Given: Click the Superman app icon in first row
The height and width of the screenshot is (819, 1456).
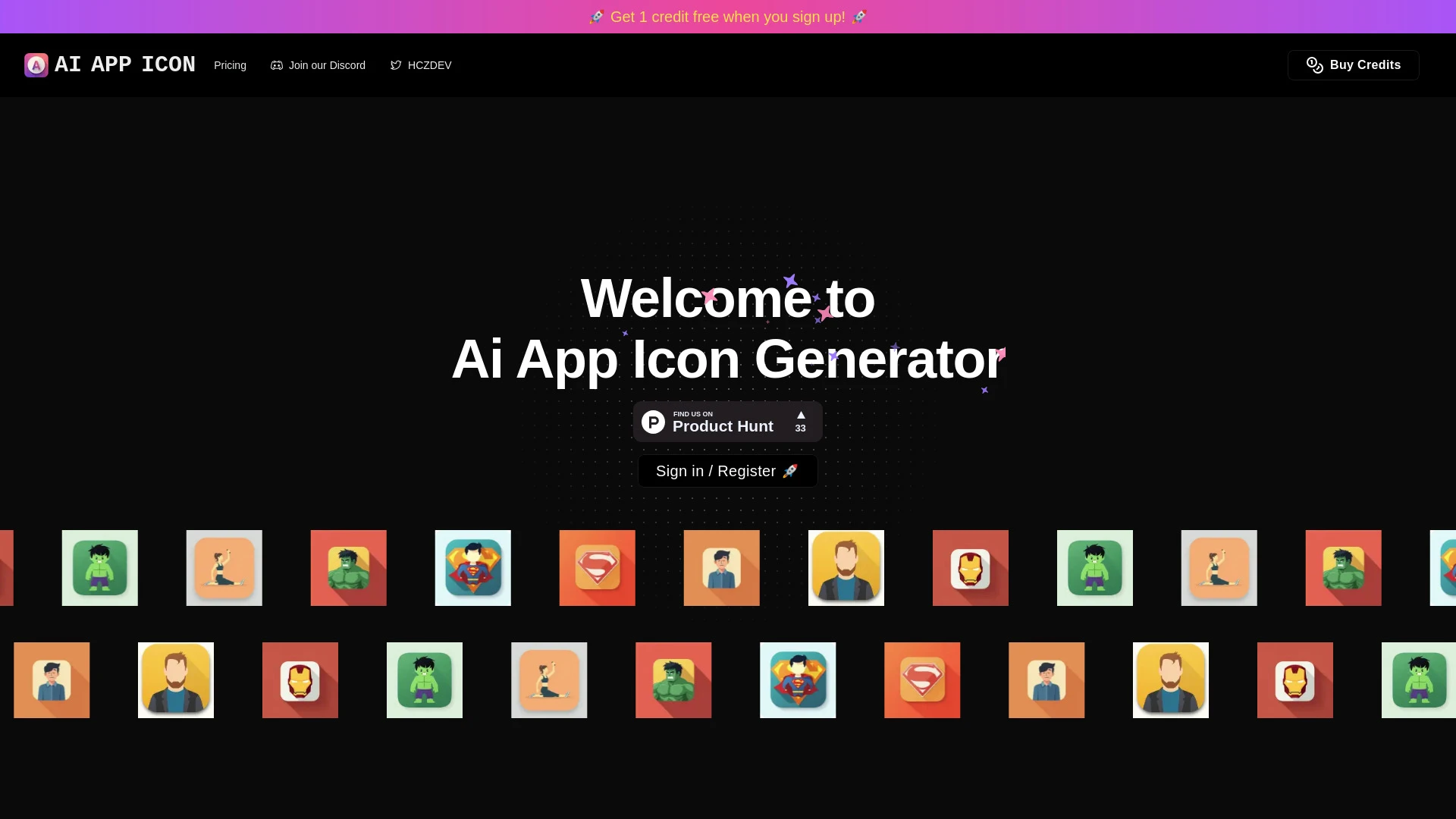Looking at the screenshot, I should click(473, 567).
